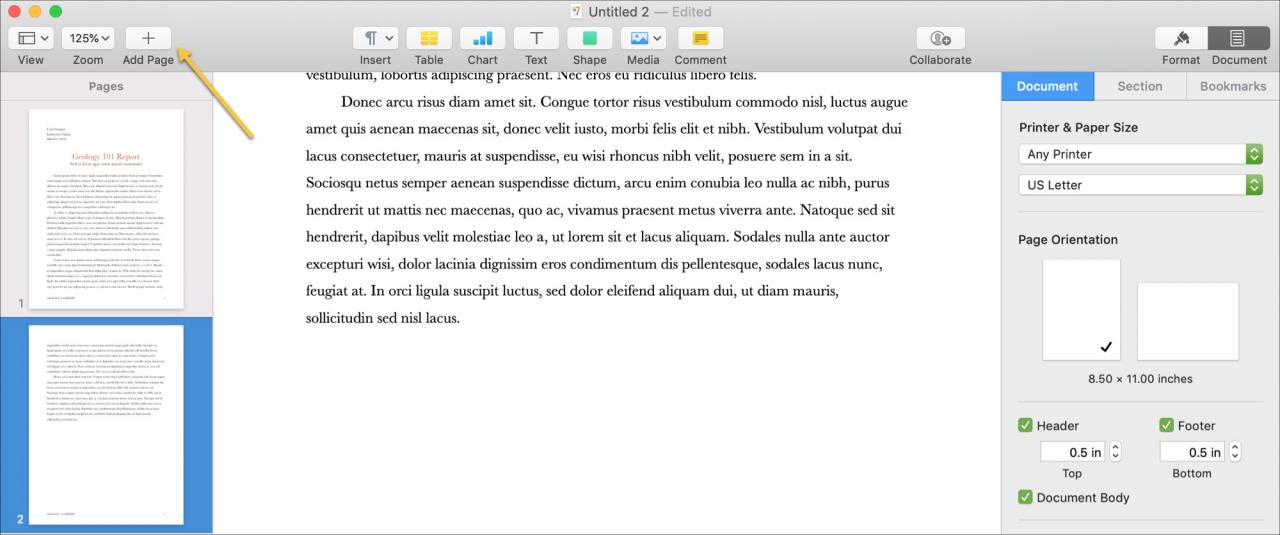Image resolution: width=1280 pixels, height=535 pixels.
Task: Expand the Any Printer dropdown
Action: tap(1140, 154)
